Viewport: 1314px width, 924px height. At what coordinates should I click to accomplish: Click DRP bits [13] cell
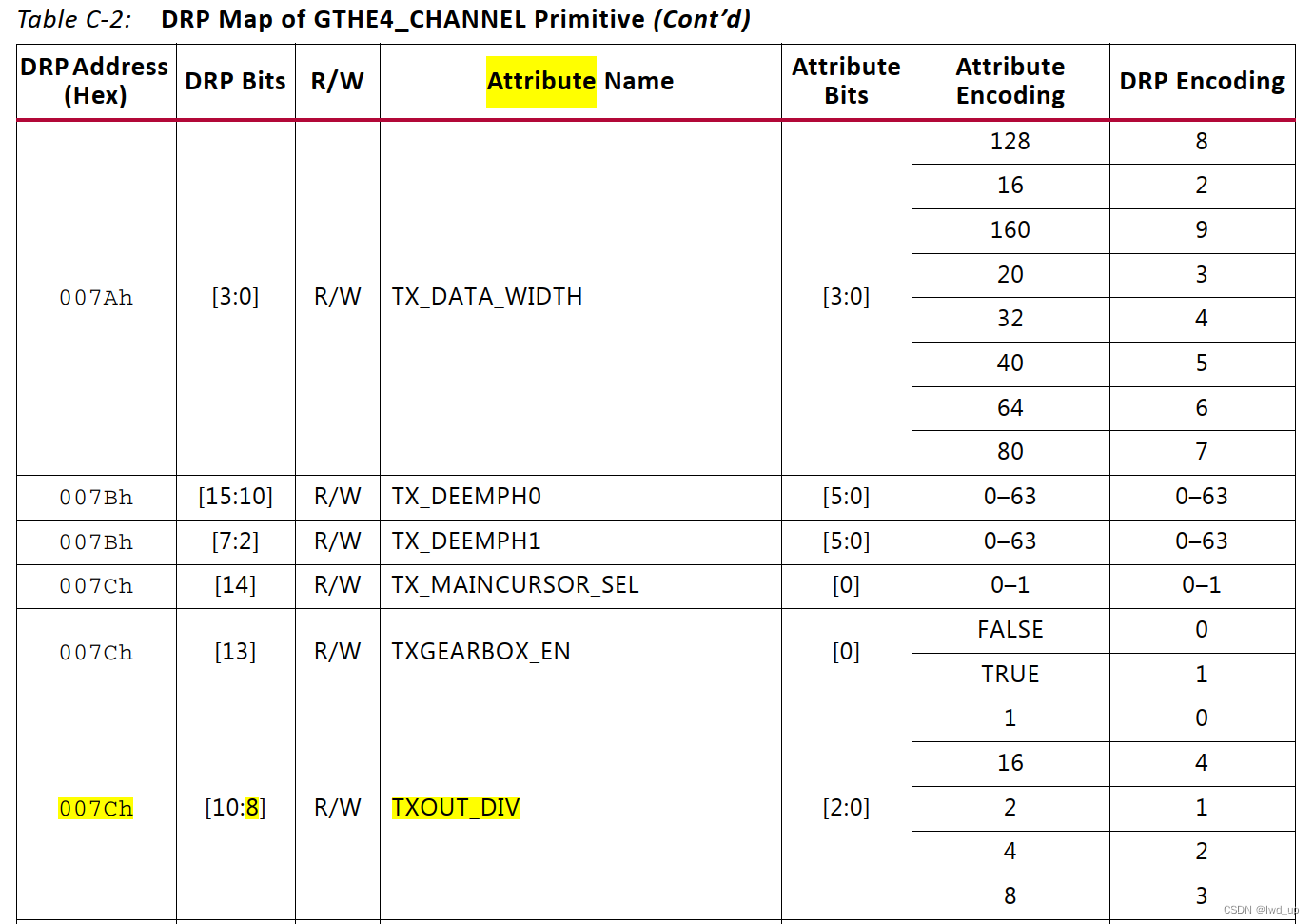click(235, 652)
